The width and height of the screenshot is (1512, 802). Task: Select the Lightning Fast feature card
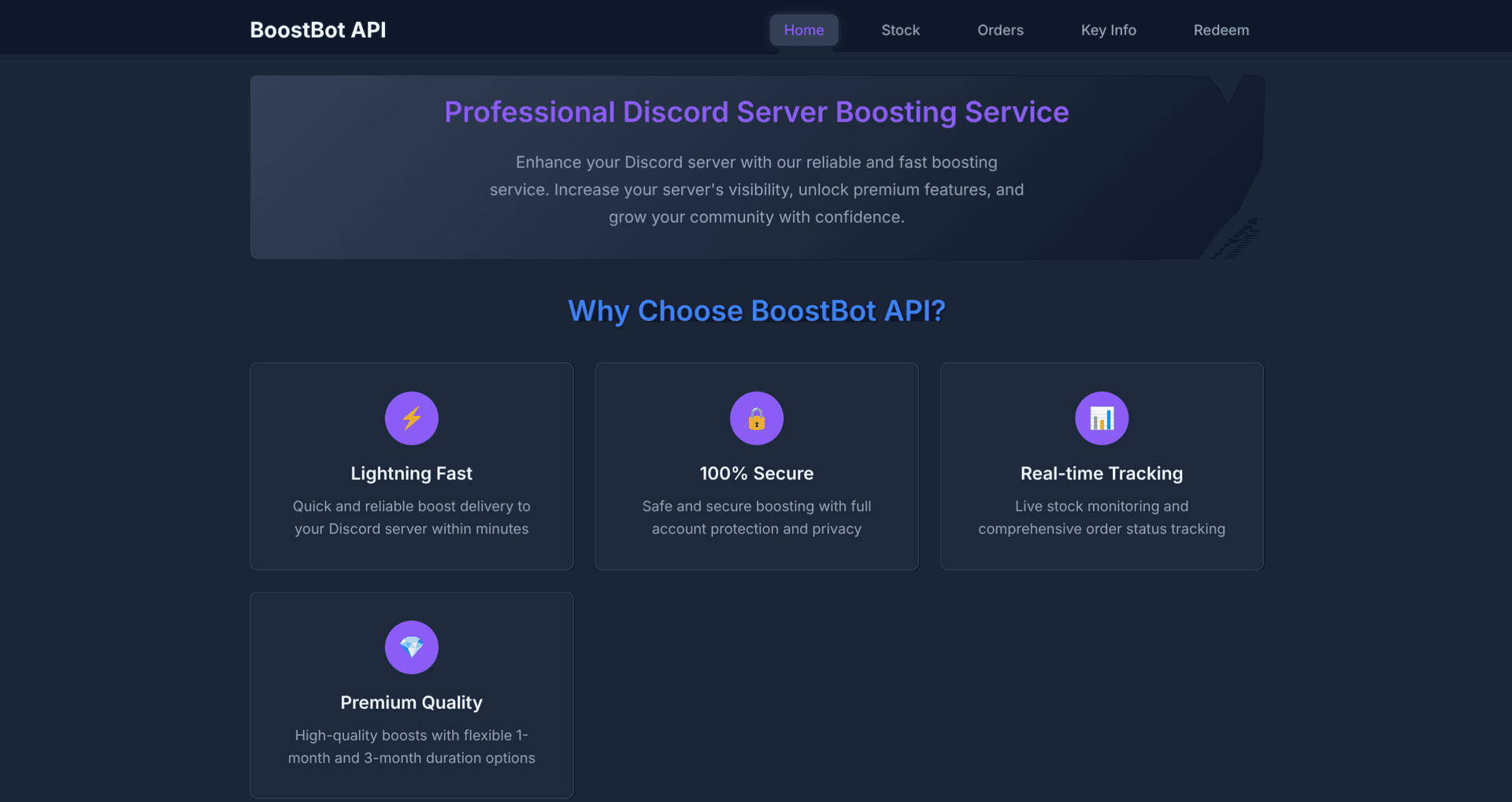tap(411, 466)
